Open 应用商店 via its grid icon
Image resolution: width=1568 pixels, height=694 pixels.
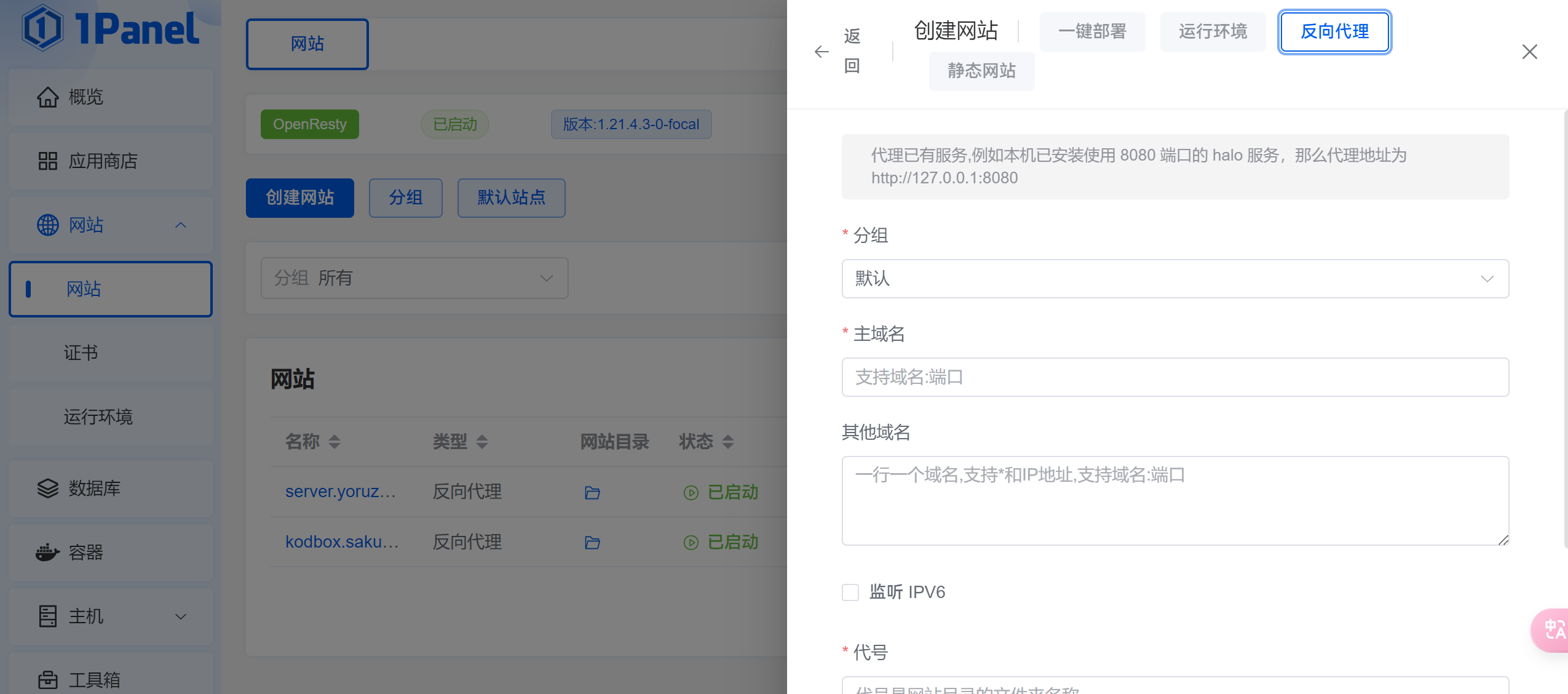(x=47, y=161)
